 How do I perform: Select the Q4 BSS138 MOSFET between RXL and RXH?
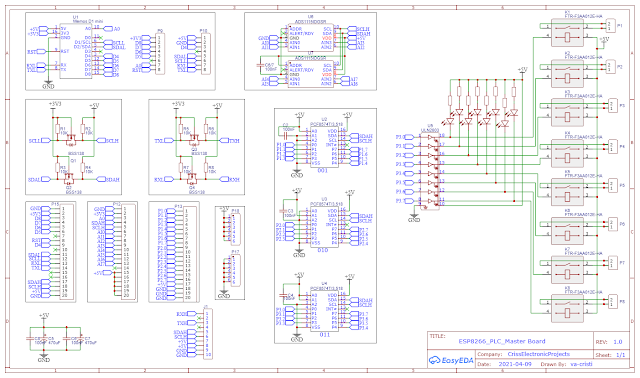(x=191, y=179)
